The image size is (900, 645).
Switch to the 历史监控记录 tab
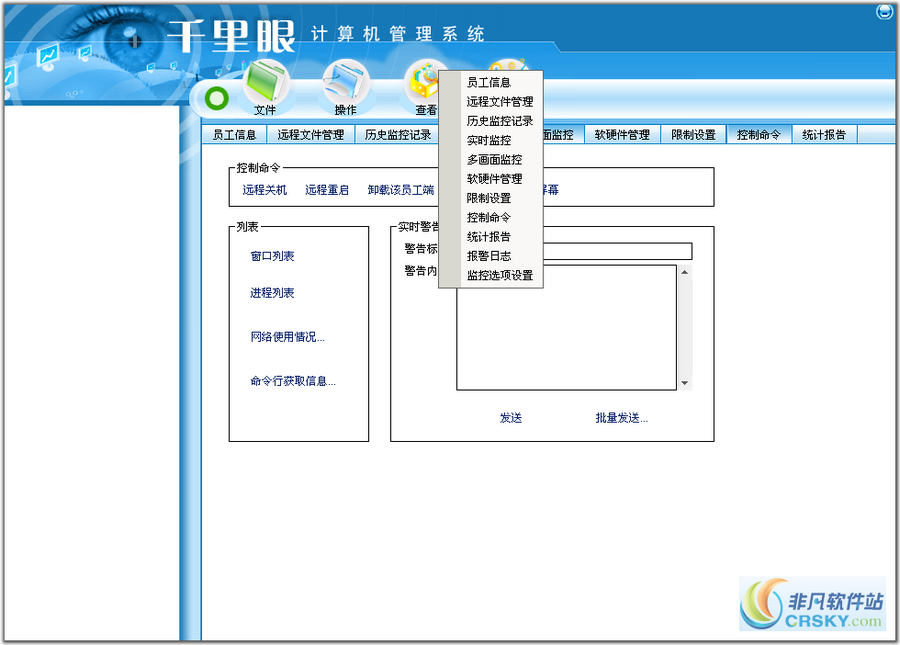click(398, 135)
